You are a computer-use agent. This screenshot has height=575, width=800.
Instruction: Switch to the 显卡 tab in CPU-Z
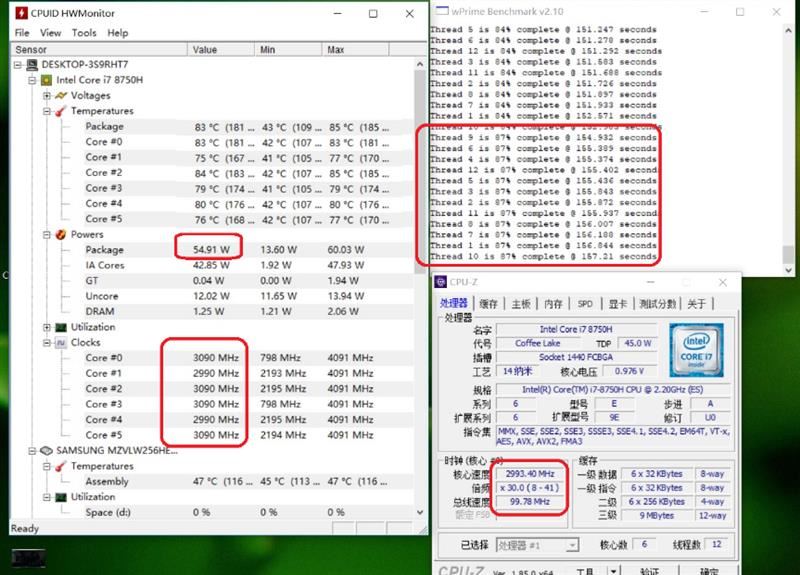[x=617, y=304]
